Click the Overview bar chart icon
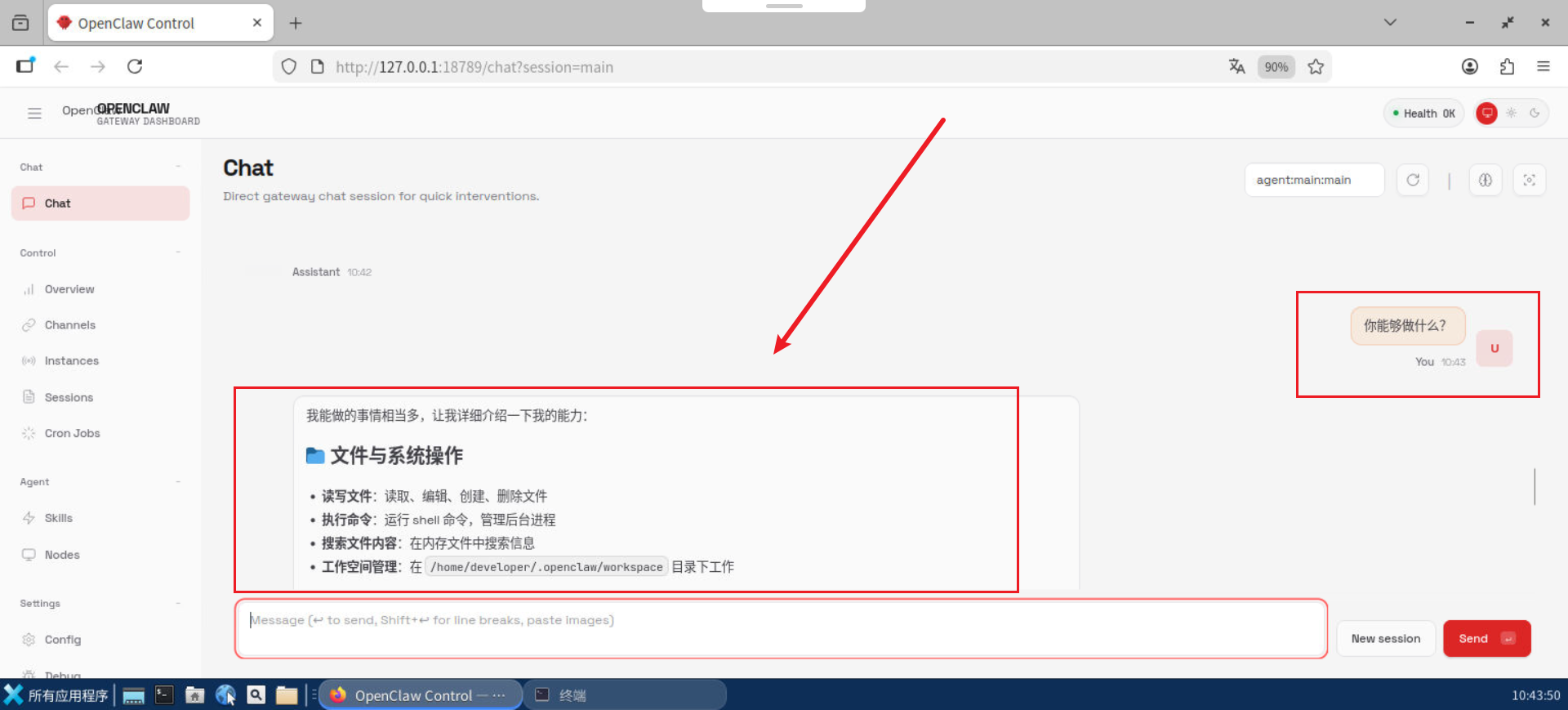Screen dimensions: 1568x710 pyautogui.click(x=29, y=289)
